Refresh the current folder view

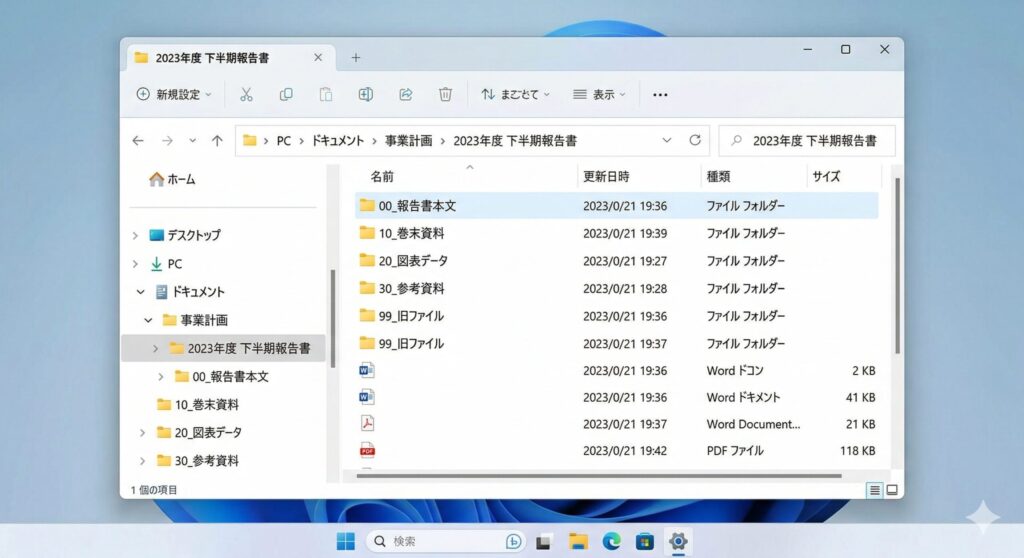coord(695,141)
